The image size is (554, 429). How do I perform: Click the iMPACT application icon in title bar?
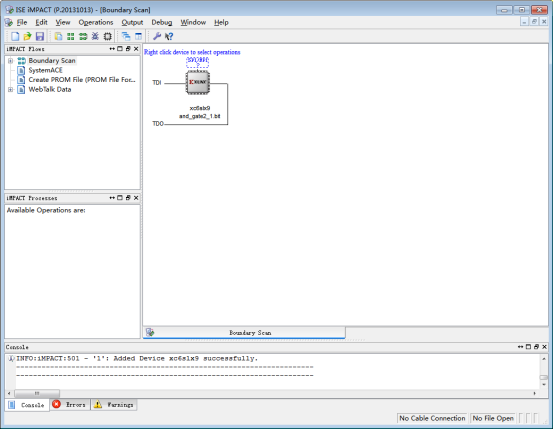pos(10,10)
